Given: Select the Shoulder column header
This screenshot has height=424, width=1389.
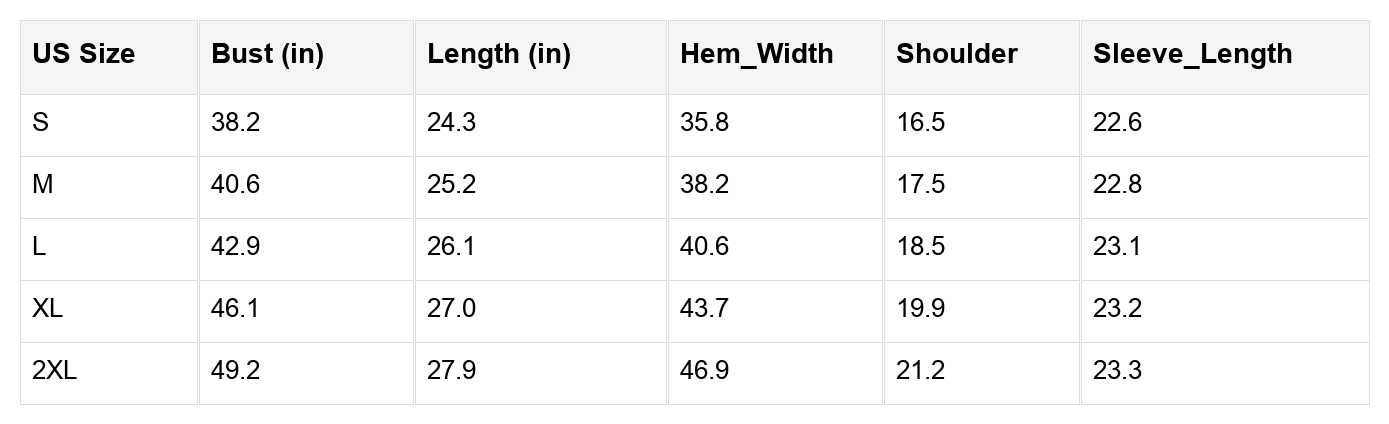Looking at the screenshot, I should click(956, 54).
